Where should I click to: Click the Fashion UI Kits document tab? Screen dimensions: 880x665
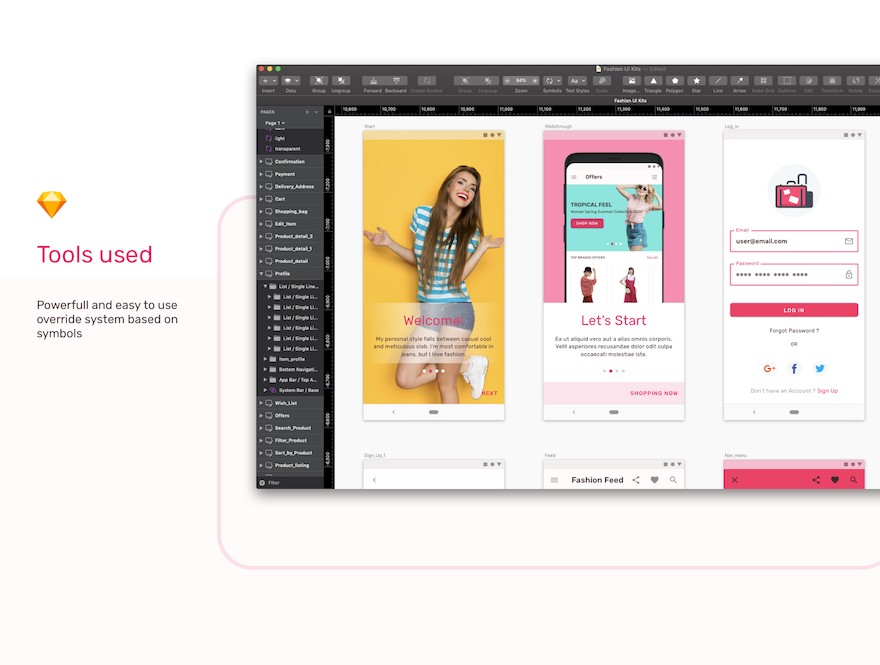tap(630, 100)
